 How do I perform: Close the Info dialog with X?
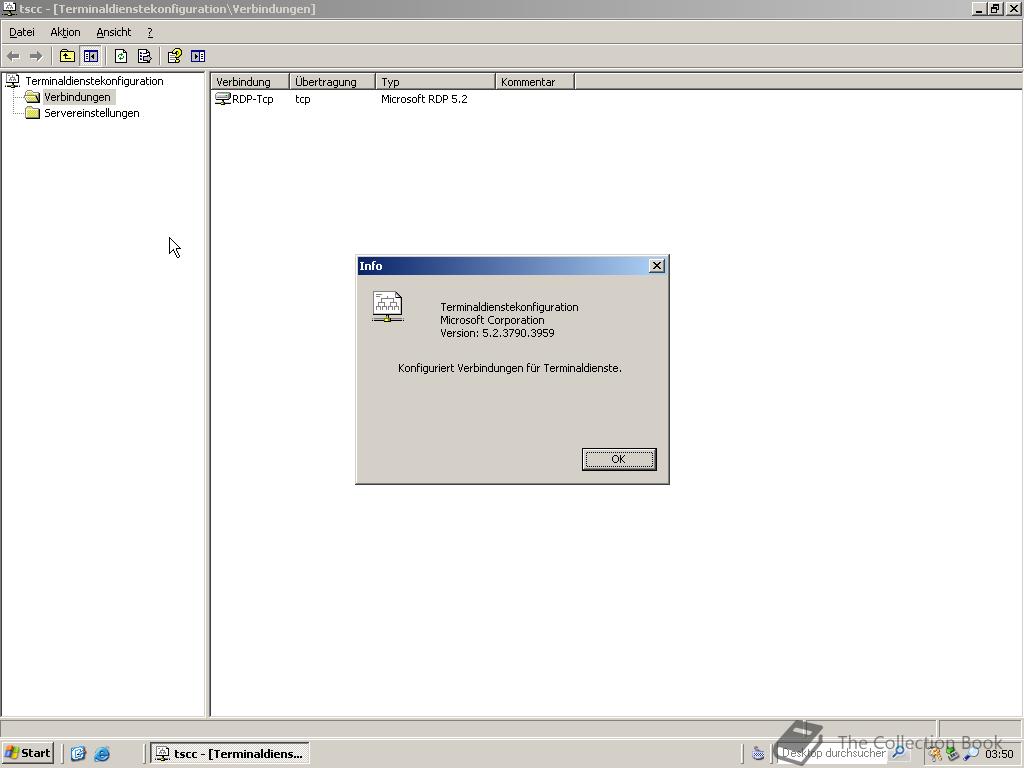657,265
